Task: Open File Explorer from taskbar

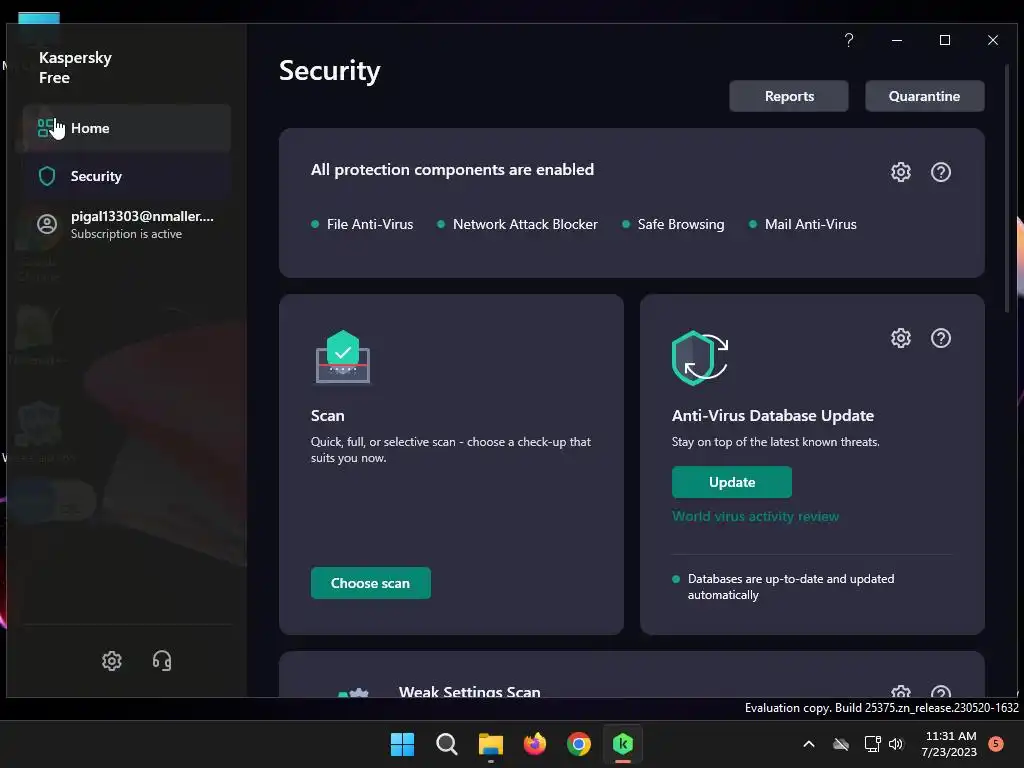Action: pyautogui.click(x=490, y=744)
